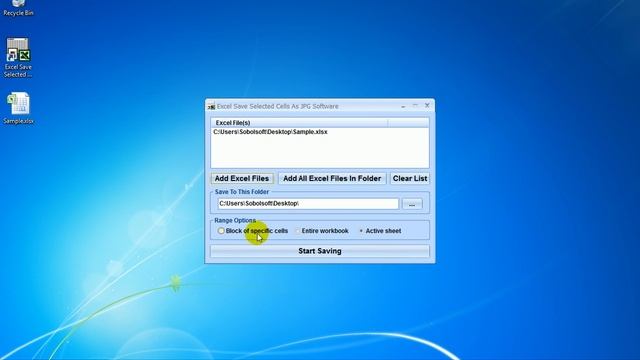Choose the 'Active sheet' range option
Viewport: 640px width, 360px height.
(361, 231)
